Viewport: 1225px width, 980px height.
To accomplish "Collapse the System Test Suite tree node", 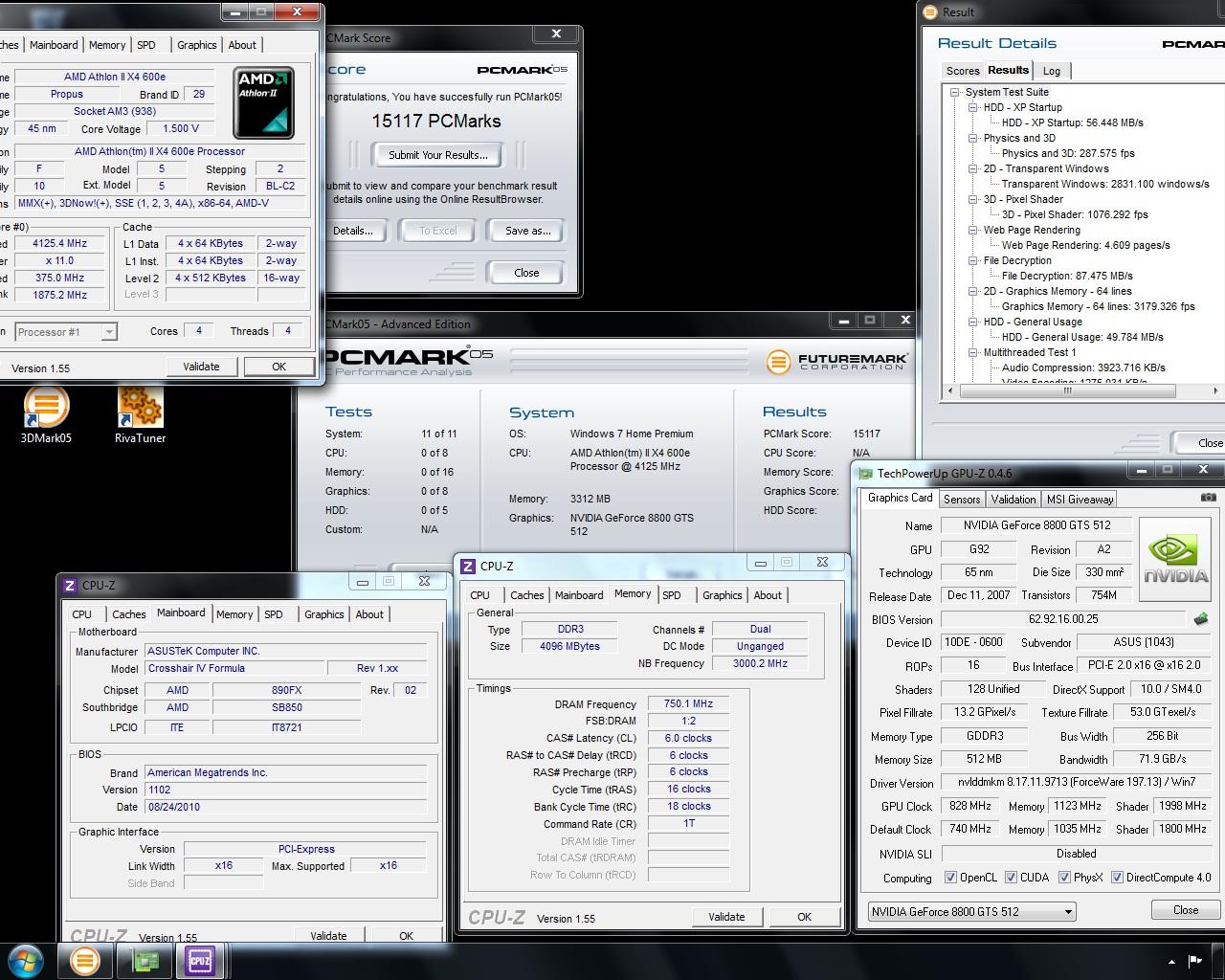I will tap(955, 92).
